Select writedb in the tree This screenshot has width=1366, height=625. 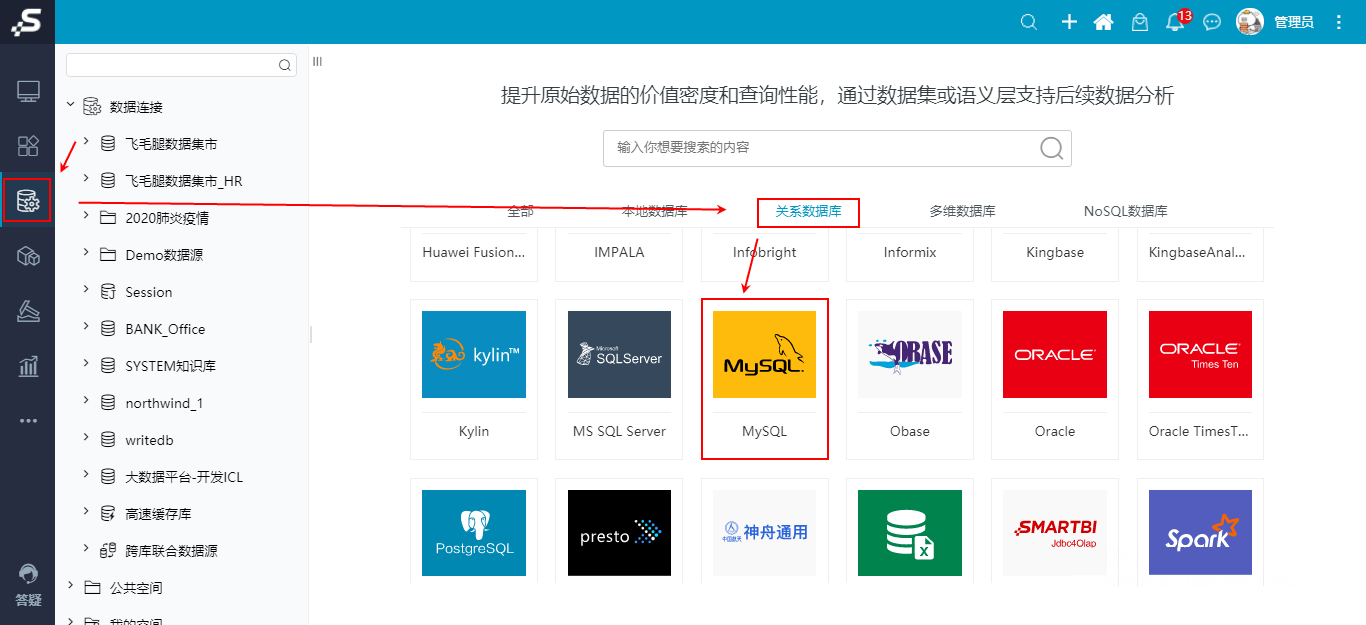pos(150,440)
